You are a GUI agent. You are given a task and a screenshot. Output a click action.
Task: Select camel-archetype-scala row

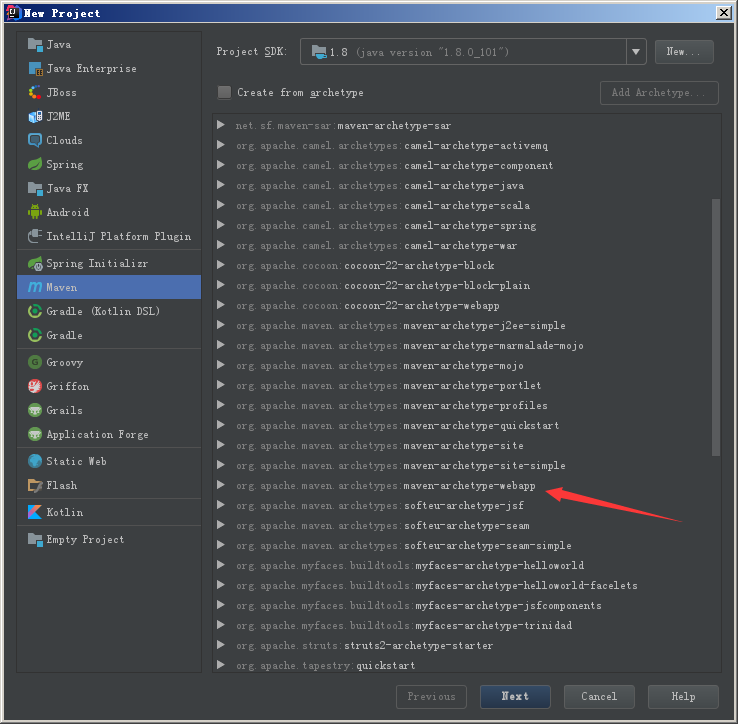click(466, 205)
